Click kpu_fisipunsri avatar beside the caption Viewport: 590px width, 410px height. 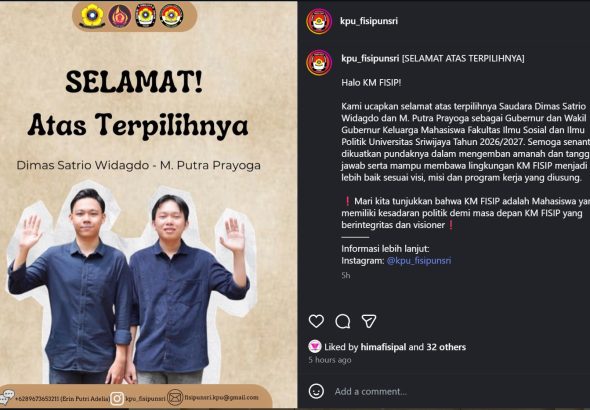pos(319,62)
